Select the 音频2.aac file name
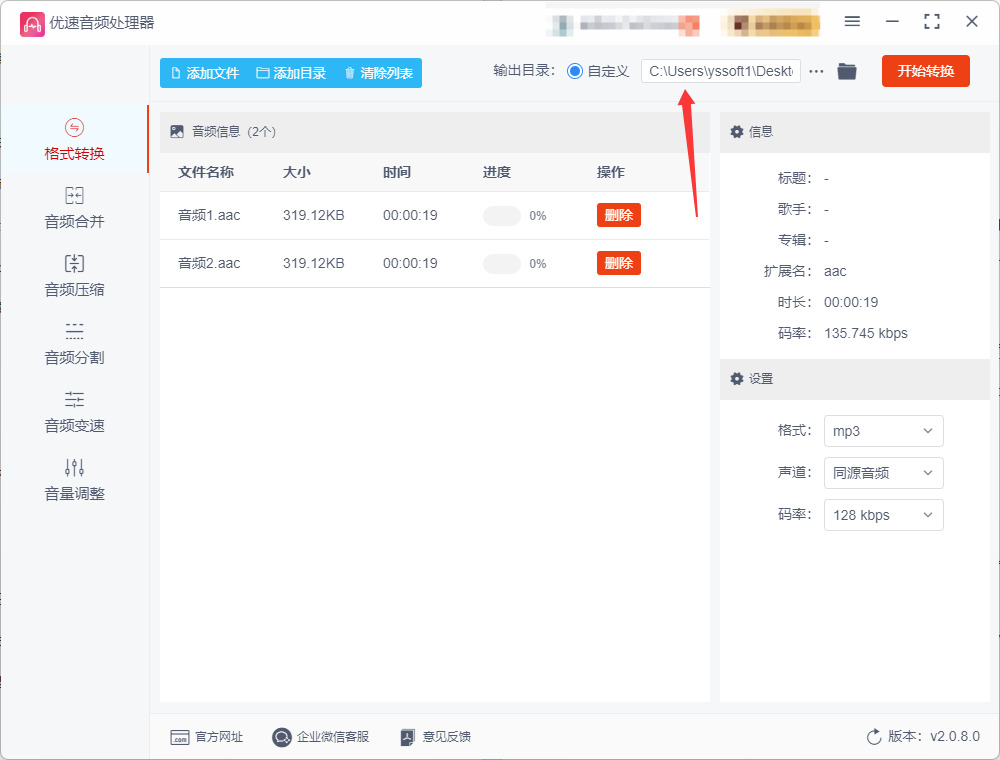 209,263
